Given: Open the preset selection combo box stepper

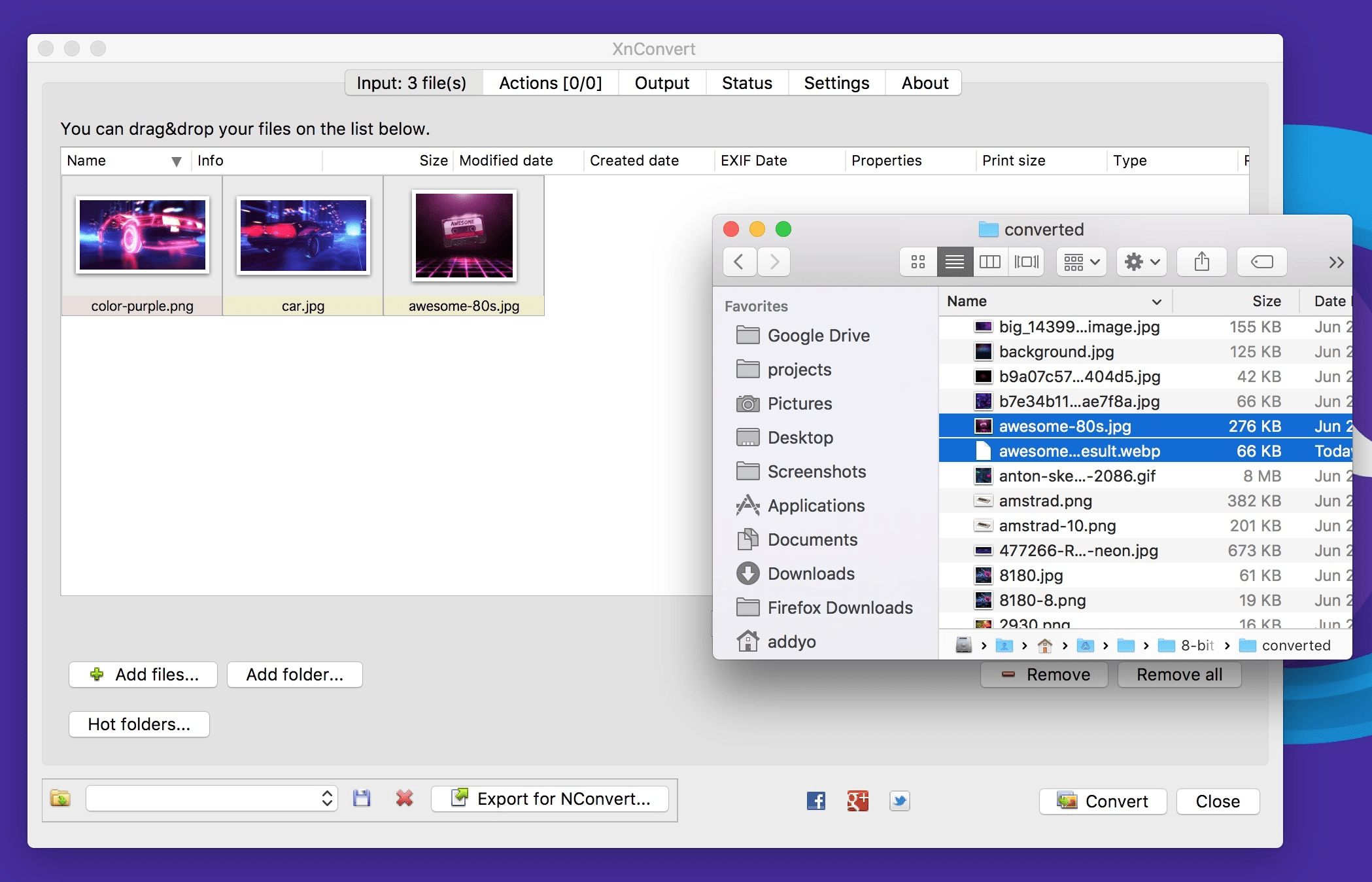Looking at the screenshot, I should coord(326,799).
